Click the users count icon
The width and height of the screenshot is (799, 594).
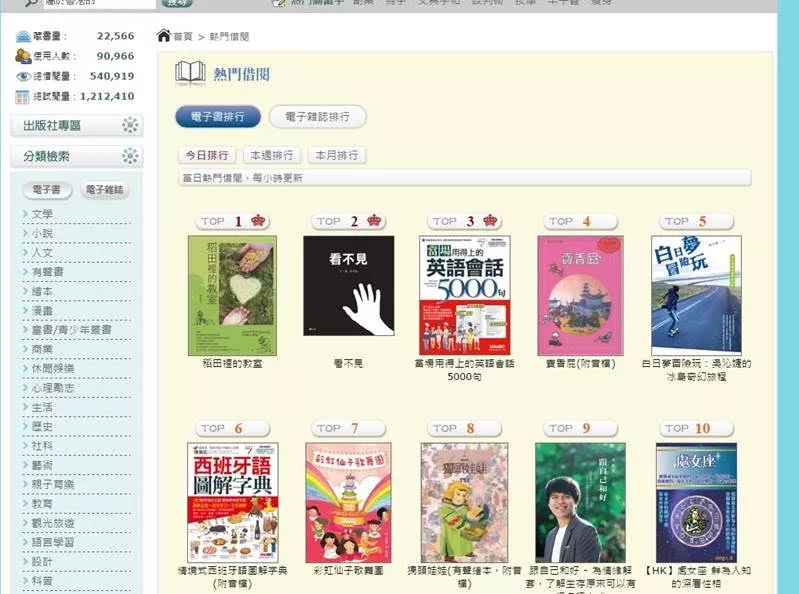[23, 56]
